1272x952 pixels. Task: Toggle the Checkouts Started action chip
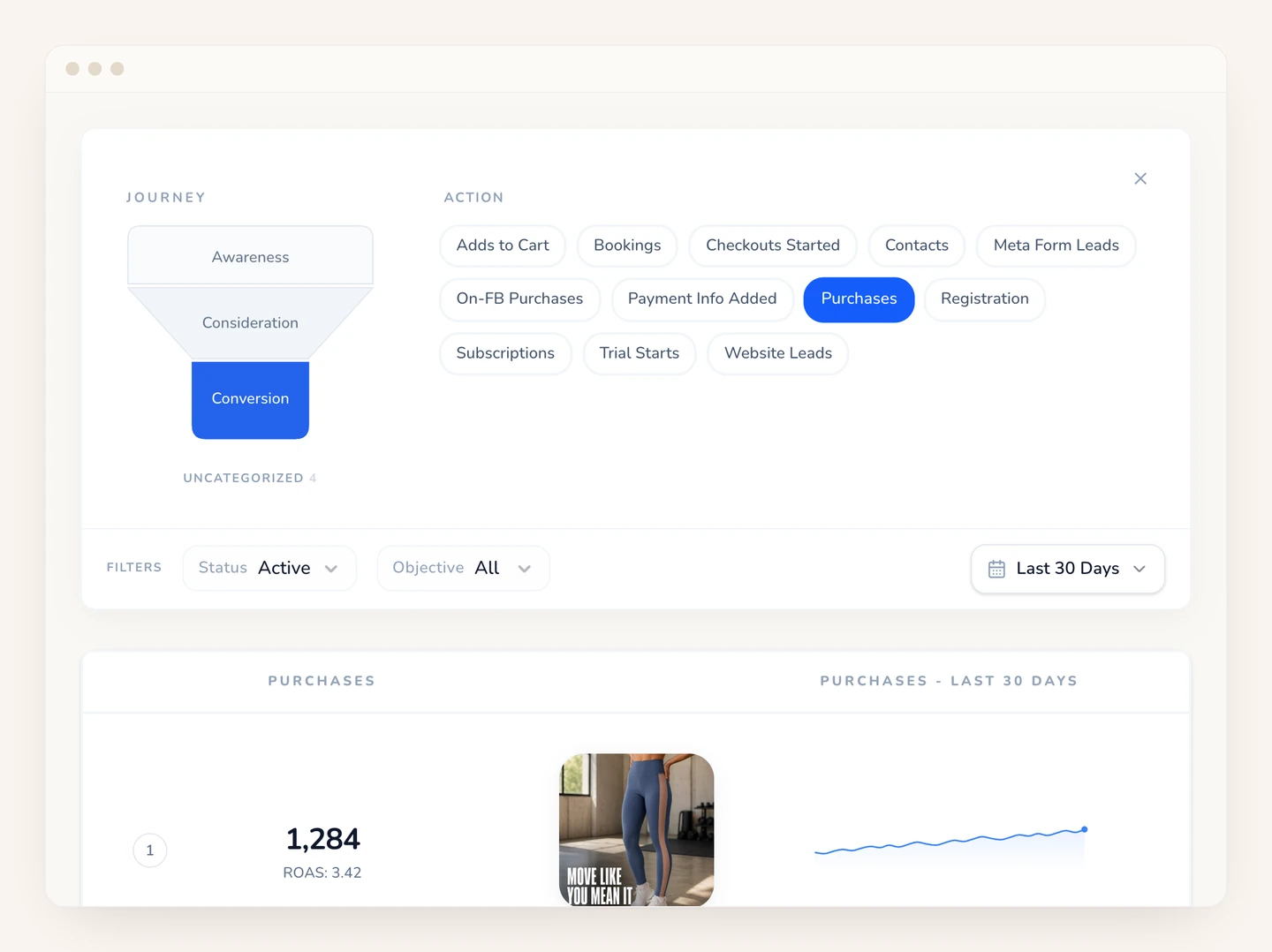point(773,246)
